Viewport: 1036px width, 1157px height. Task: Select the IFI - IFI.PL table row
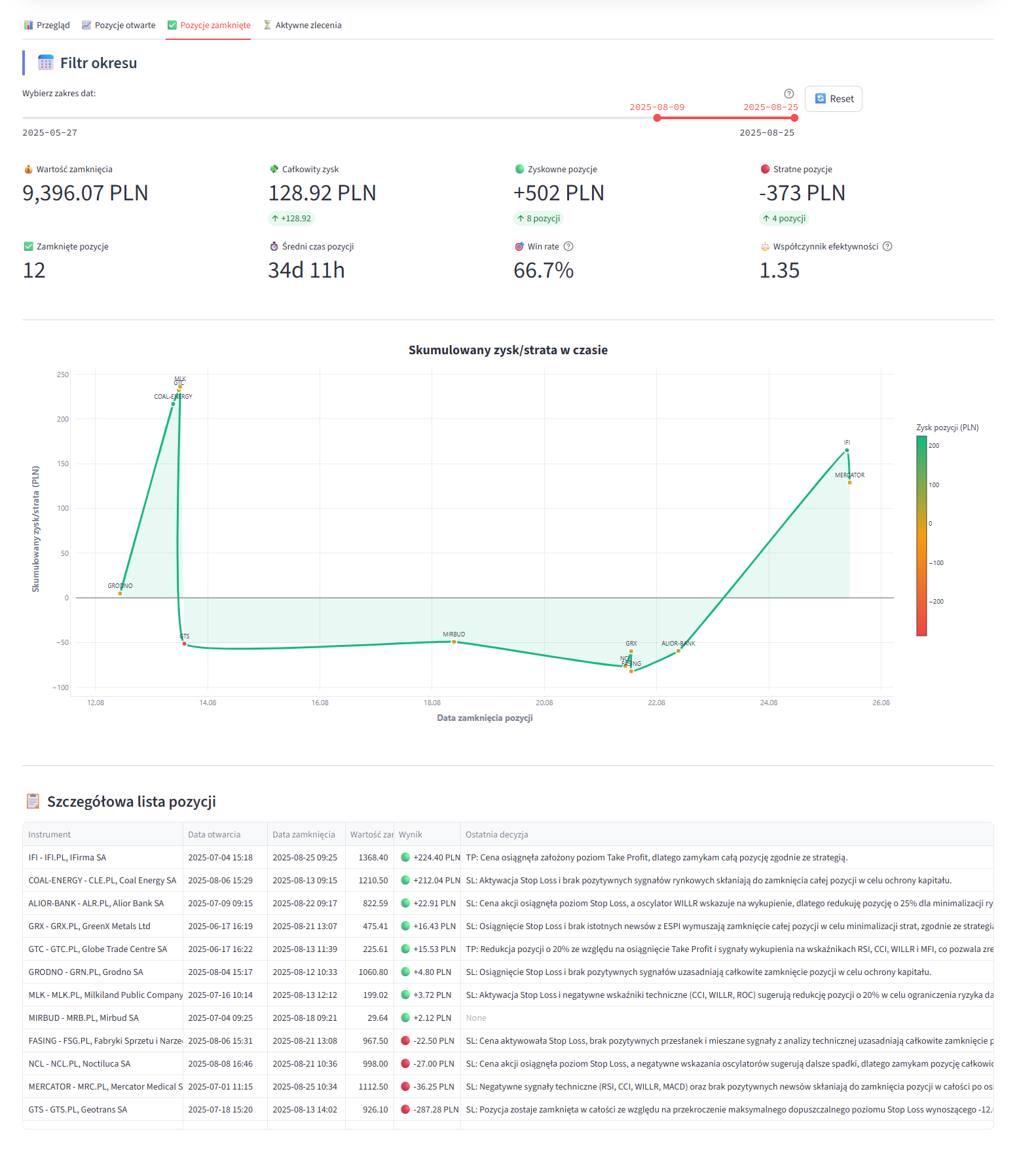click(x=67, y=858)
